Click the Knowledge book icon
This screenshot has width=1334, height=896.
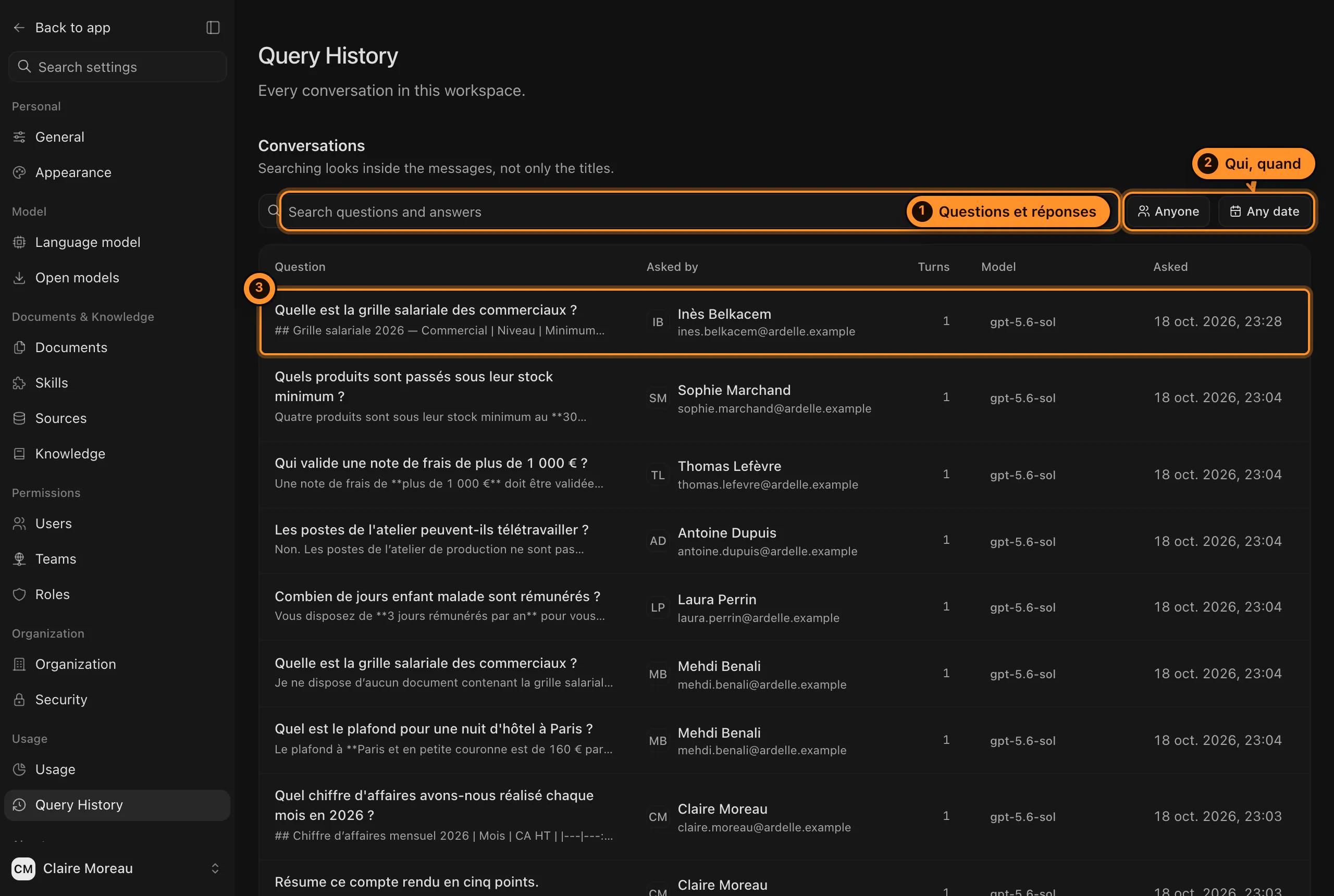click(x=19, y=454)
